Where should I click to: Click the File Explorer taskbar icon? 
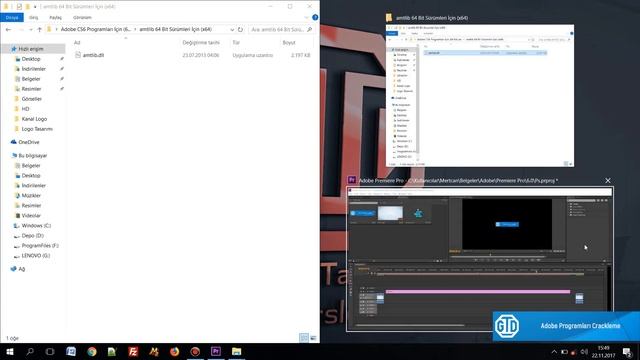(236, 351)
